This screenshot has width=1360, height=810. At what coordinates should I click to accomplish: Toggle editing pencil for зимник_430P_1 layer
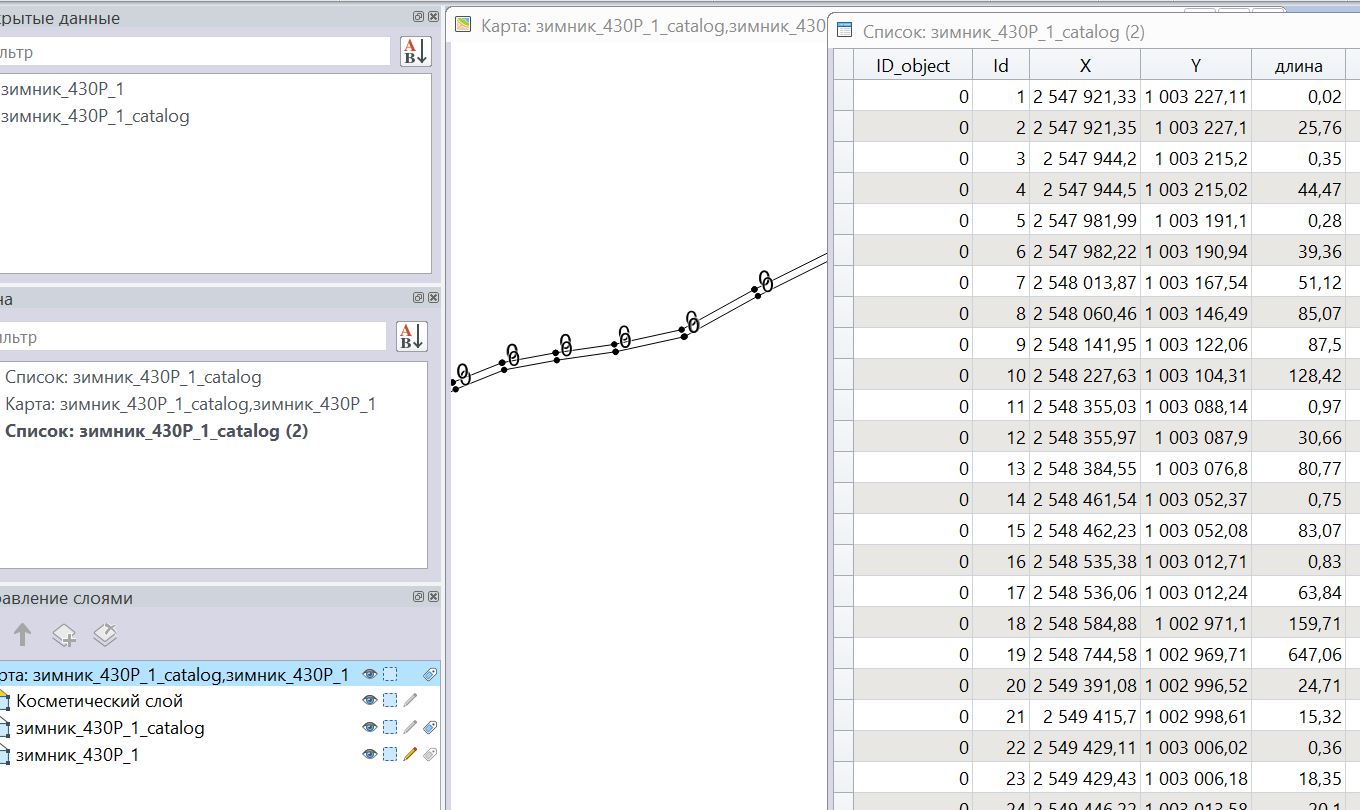pos(410,755)
